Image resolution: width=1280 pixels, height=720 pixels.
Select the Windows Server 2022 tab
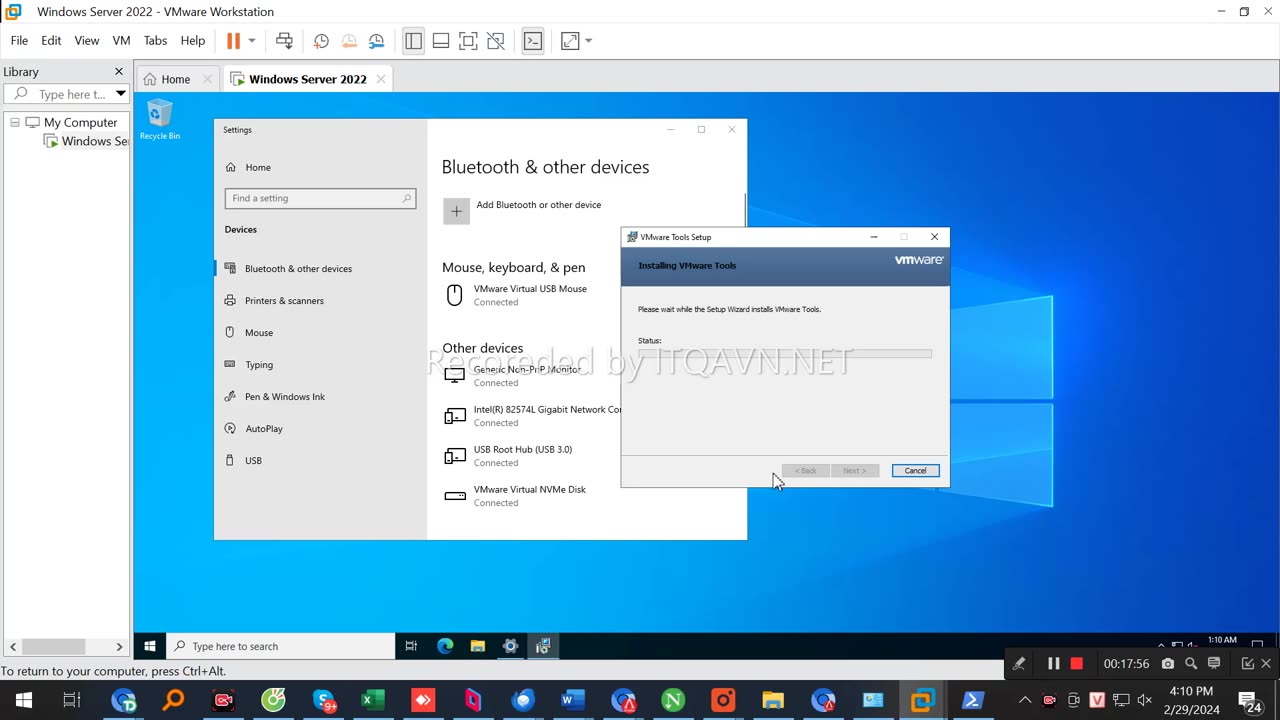(x=307, y=79)
